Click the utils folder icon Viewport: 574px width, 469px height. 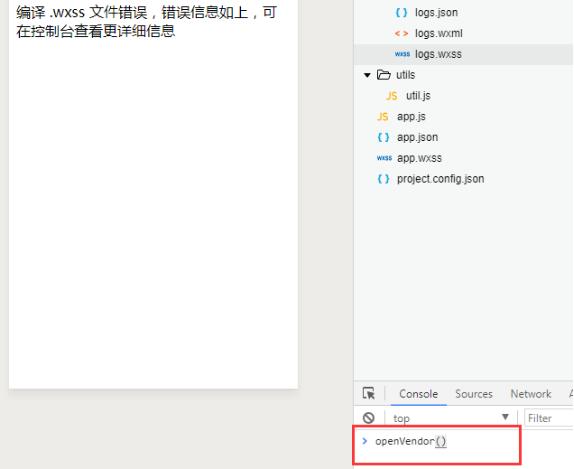[x=384, y=75]
